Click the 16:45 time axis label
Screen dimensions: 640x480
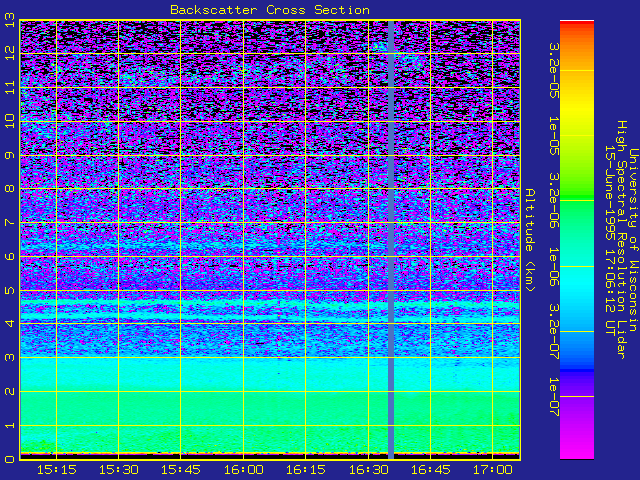click(430, 470)
